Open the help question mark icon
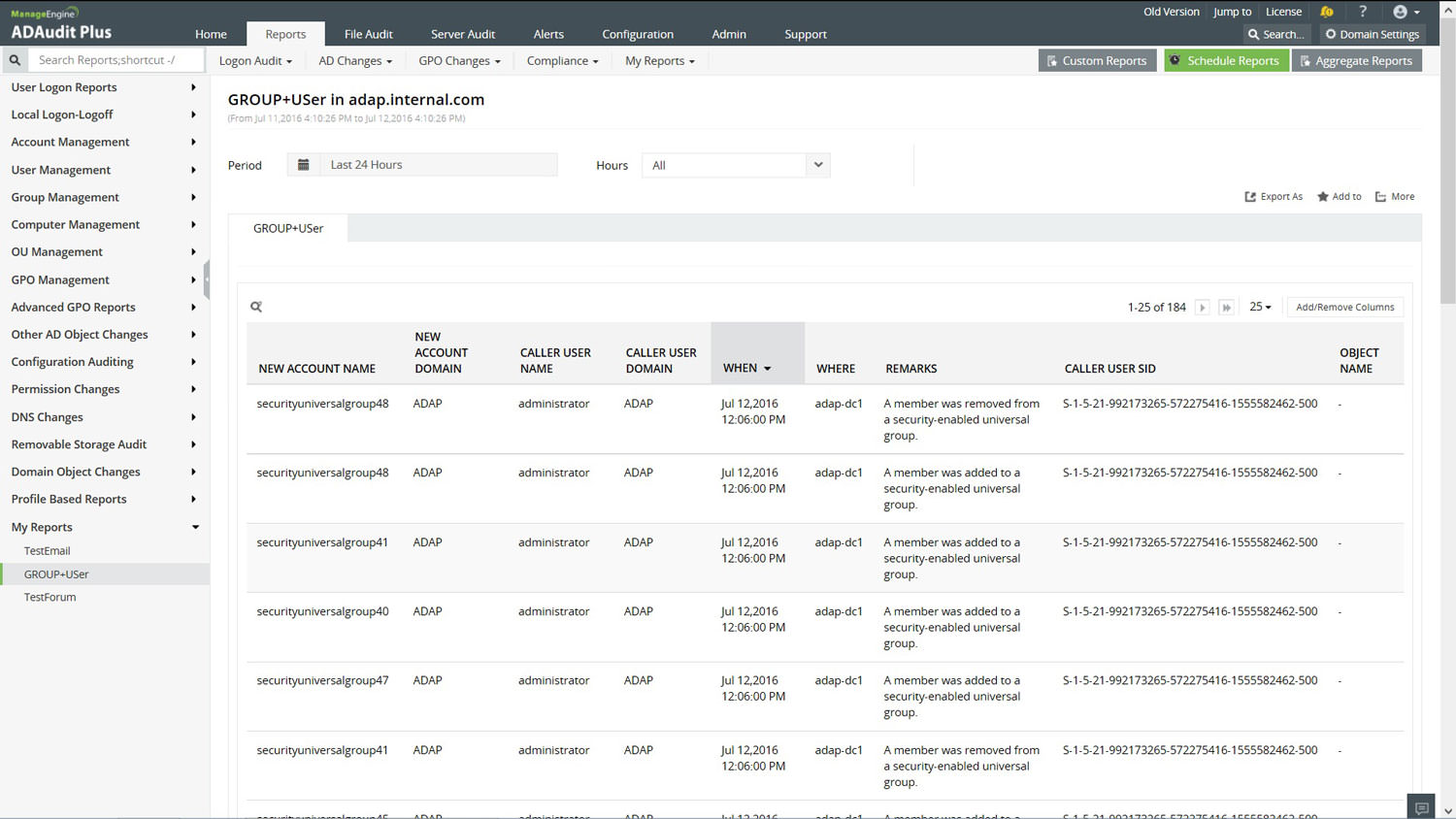Viewport: 1456px width, 819px height. coord(1363,12)
